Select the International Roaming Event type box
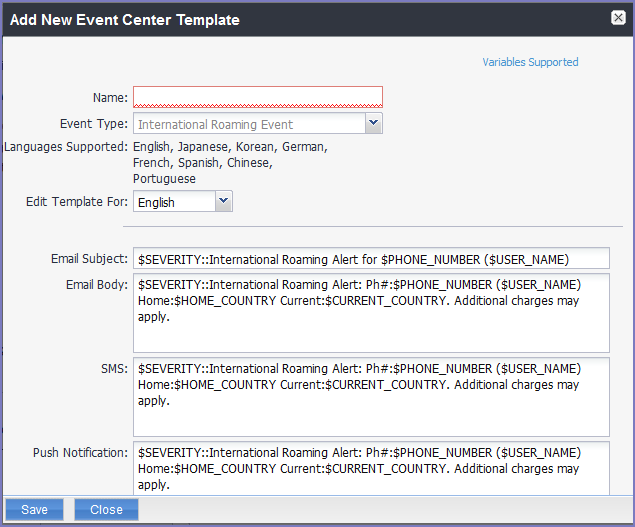The width and height of the screenshot is (635, 527). point(248,124)
